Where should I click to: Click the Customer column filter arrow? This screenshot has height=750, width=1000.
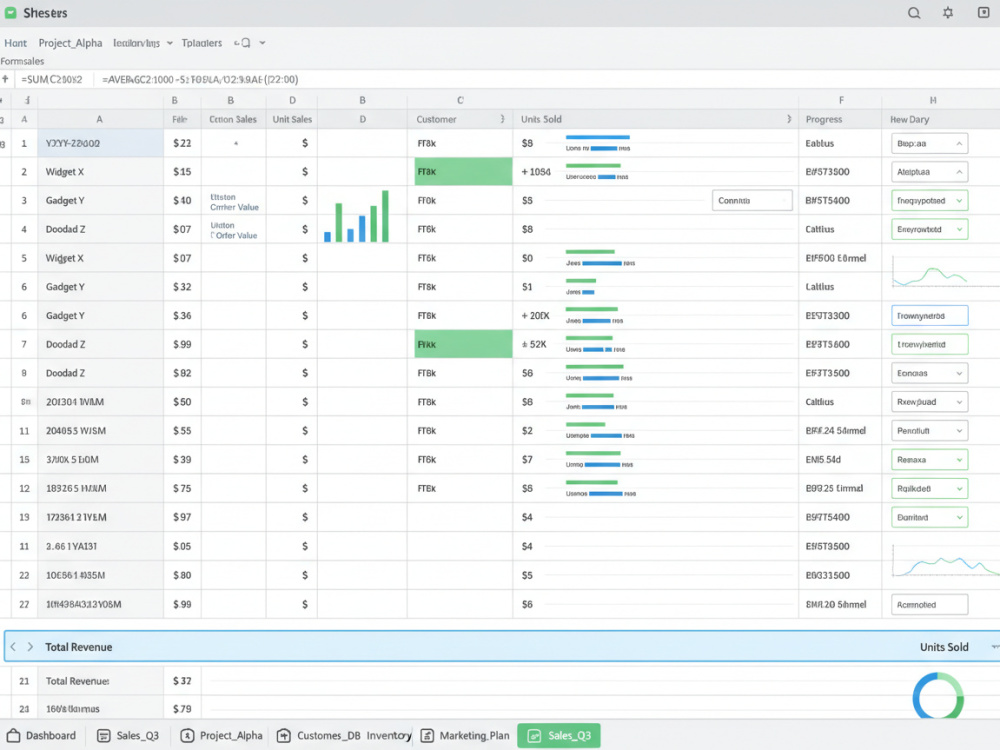[503, 119]
